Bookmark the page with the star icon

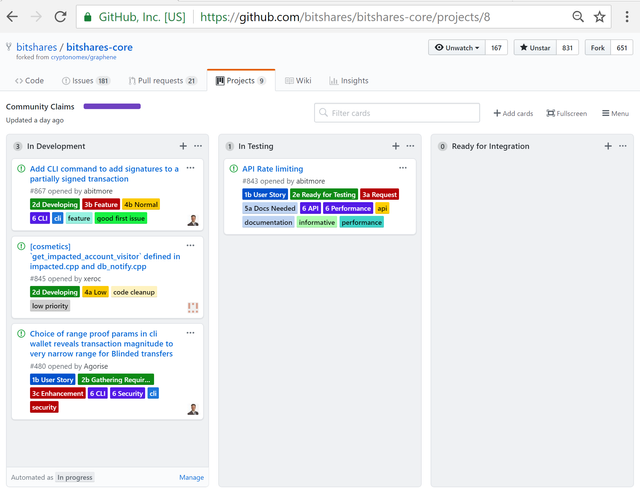coord(599,17)
